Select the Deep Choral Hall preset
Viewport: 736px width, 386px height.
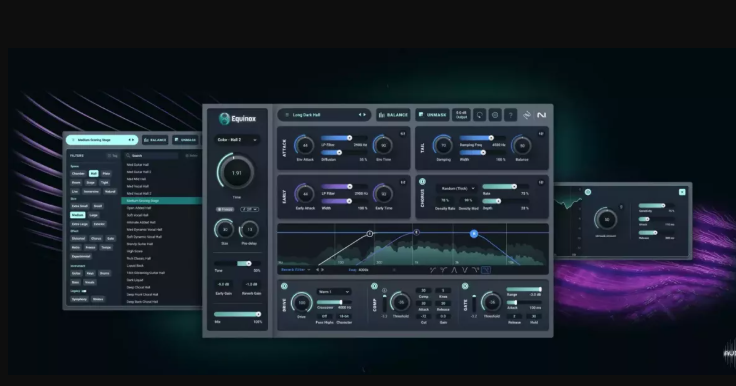pyautogui.click(x=138, y=287)
